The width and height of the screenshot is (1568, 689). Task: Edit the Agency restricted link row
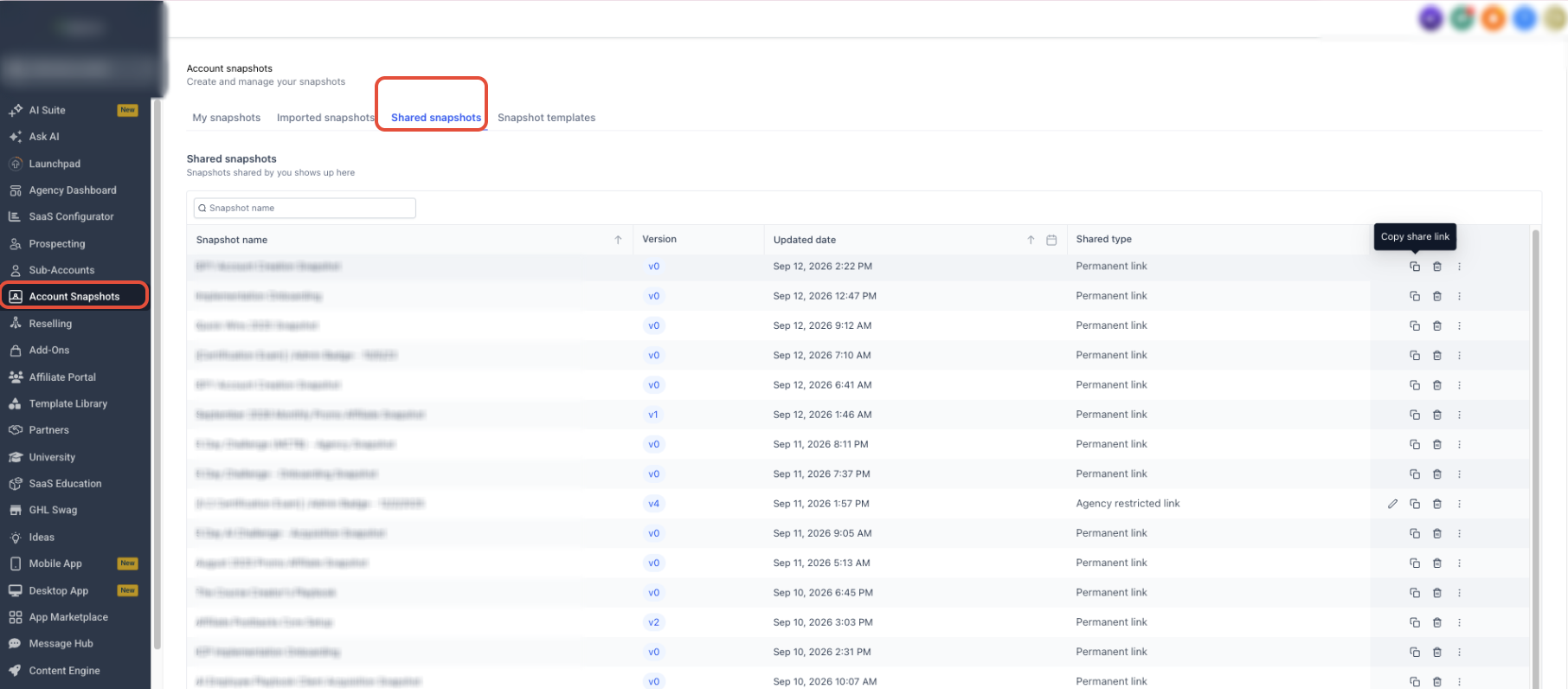point(1392,504)
